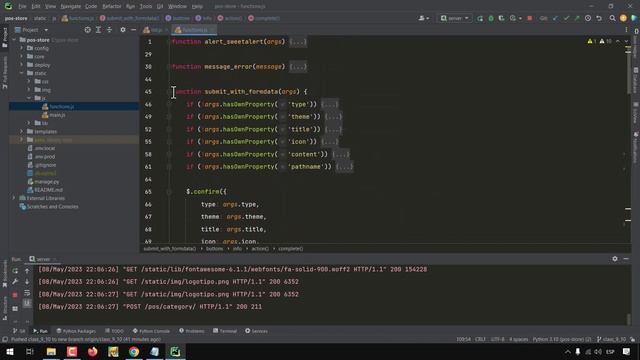This screenshot has width=640, height=360.
Task: Click the Python interpreter status bar widget
Action: coord(562,339)
